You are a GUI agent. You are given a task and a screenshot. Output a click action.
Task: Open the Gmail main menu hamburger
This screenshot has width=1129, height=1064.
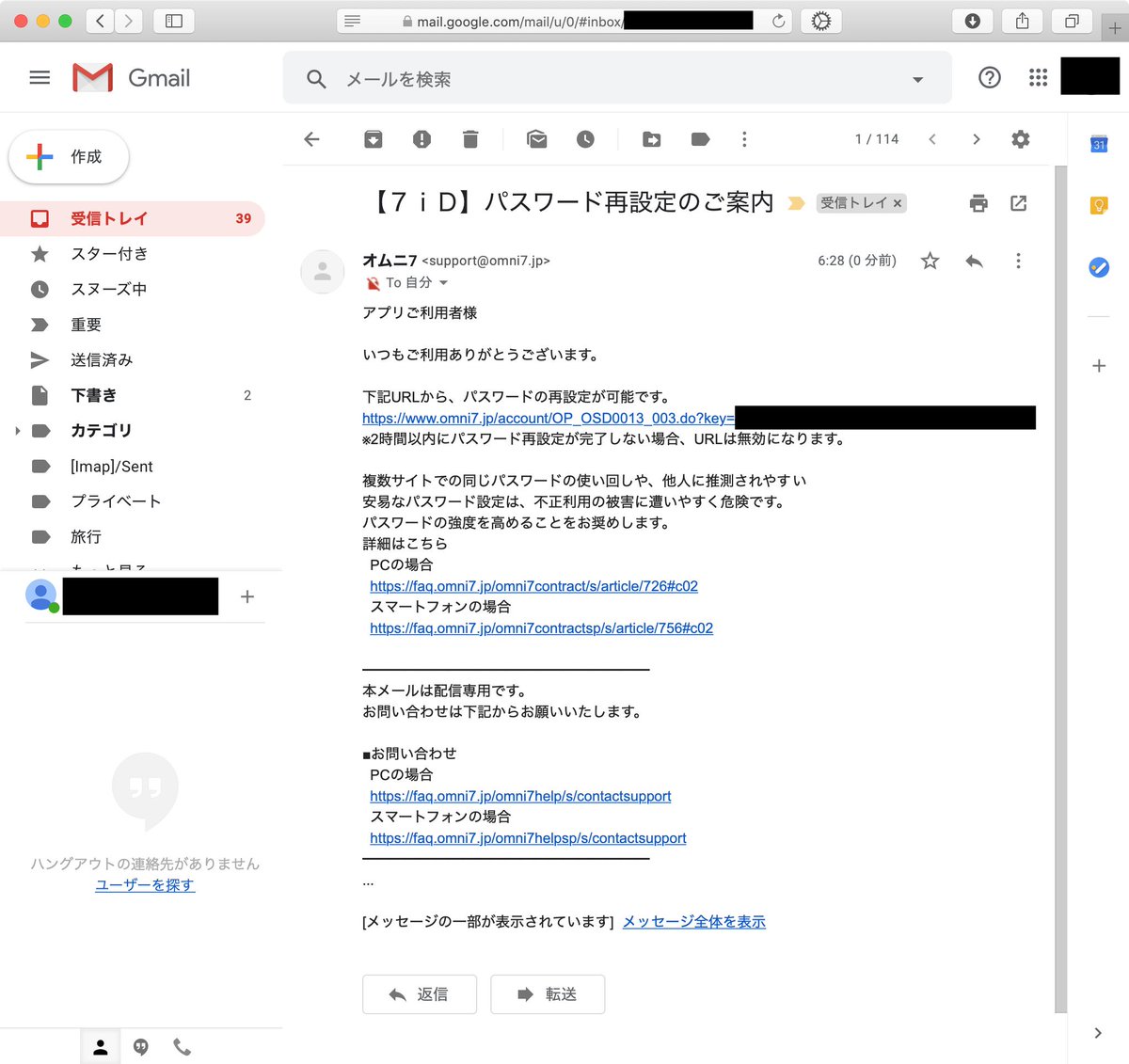pyautogui.click(x=40, y=78)
